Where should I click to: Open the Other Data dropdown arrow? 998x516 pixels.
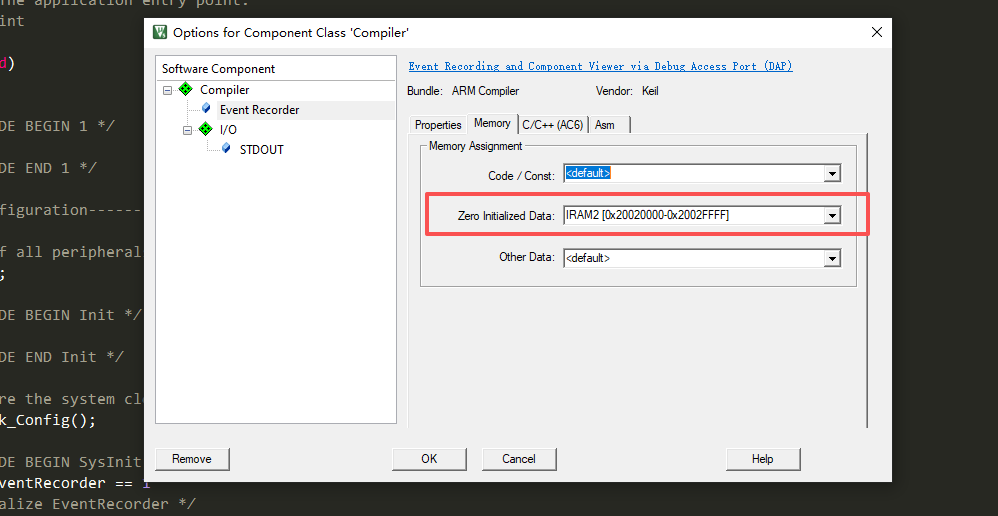point(831,258)
